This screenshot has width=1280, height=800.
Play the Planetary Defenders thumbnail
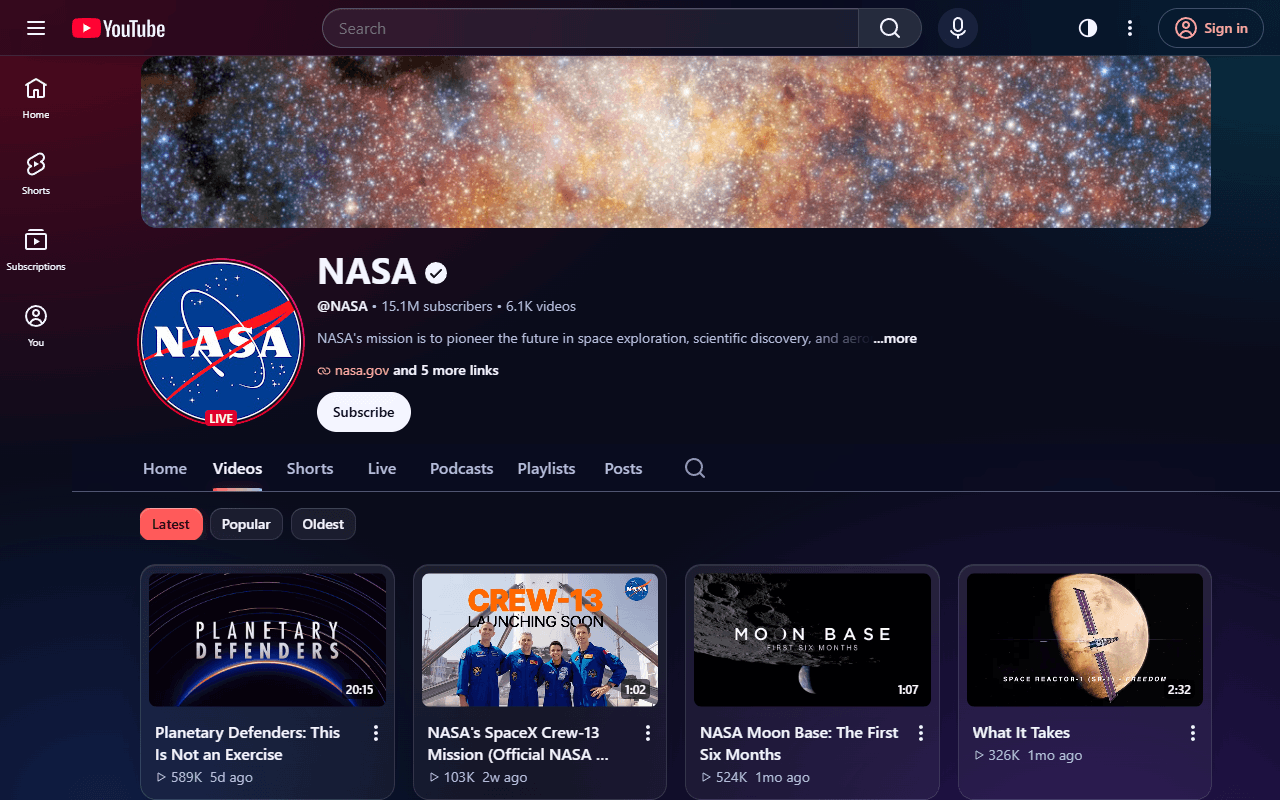pos(268,640)
